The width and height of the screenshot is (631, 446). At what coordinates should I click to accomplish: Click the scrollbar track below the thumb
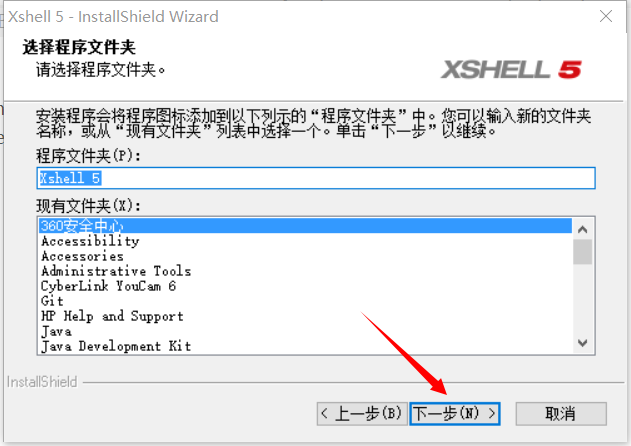[x=582, y=299]
